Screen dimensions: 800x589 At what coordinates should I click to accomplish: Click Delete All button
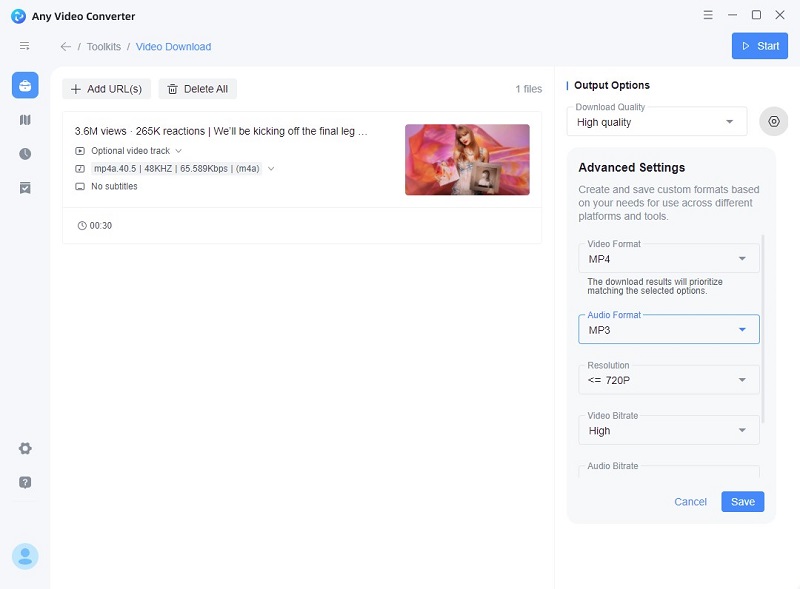(x=197, y=89)
